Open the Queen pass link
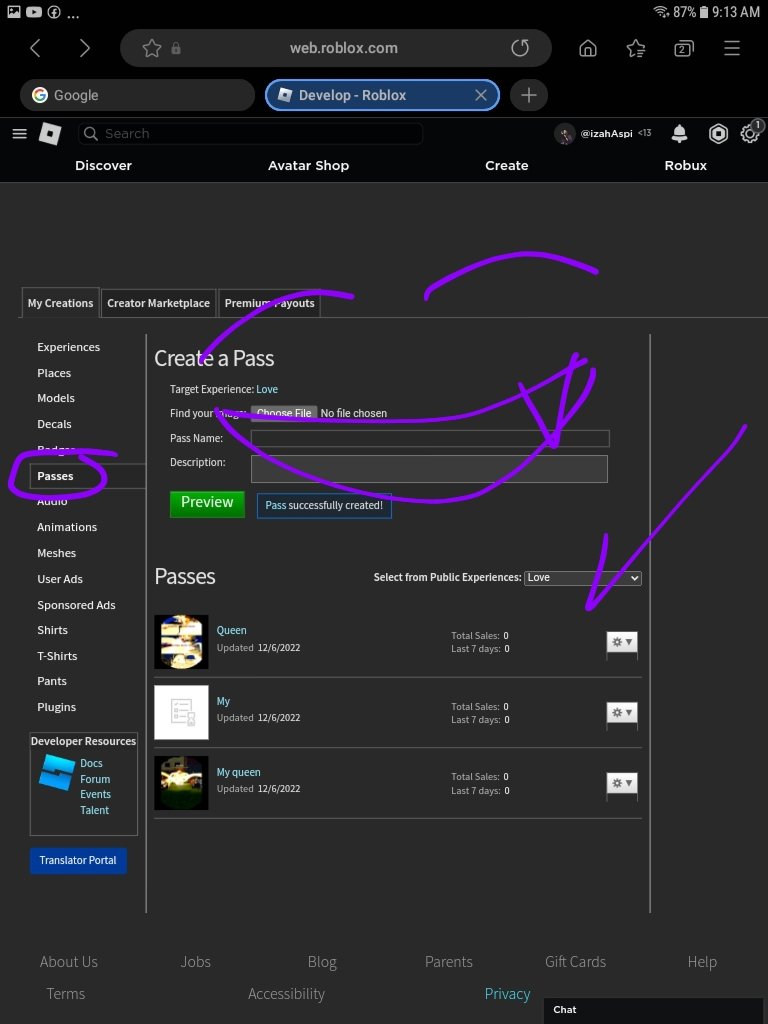Screen dimensions: 768x1024 [232, 630]
